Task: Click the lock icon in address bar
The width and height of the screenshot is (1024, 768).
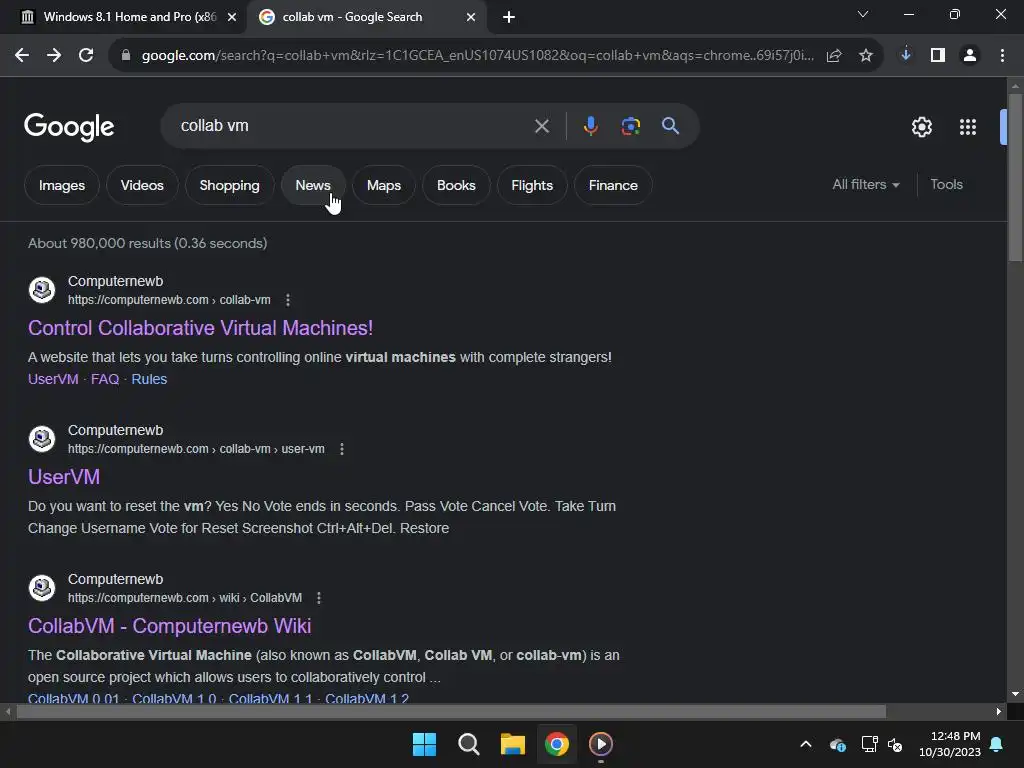Action: click(x=126, y=56)
